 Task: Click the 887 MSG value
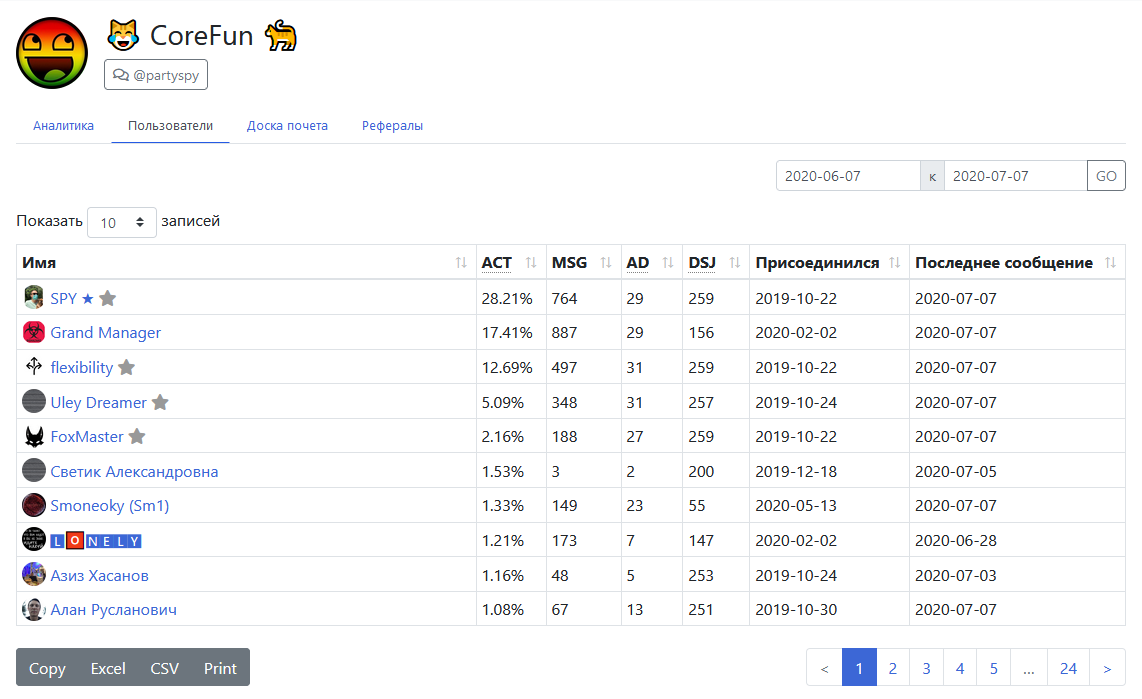(x=564, y=333)
